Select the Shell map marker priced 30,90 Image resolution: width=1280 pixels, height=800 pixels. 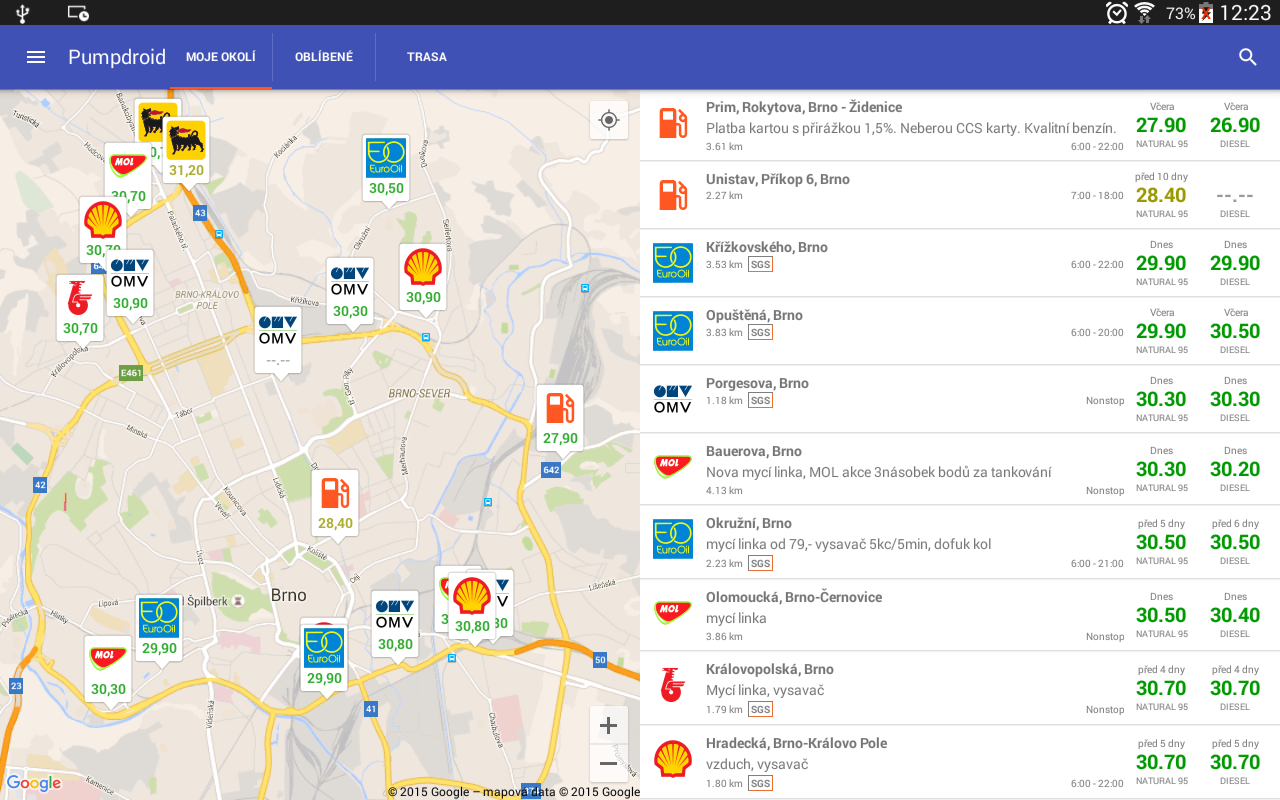[x=423, y=278]
